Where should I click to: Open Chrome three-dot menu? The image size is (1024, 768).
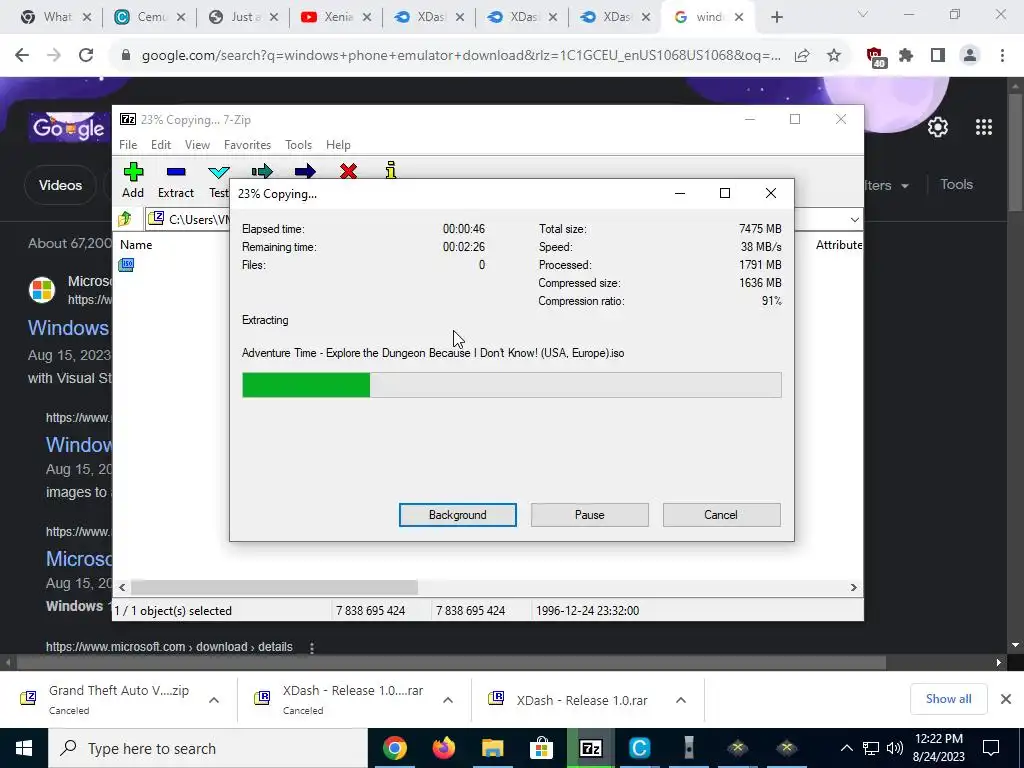[1002, 56]
